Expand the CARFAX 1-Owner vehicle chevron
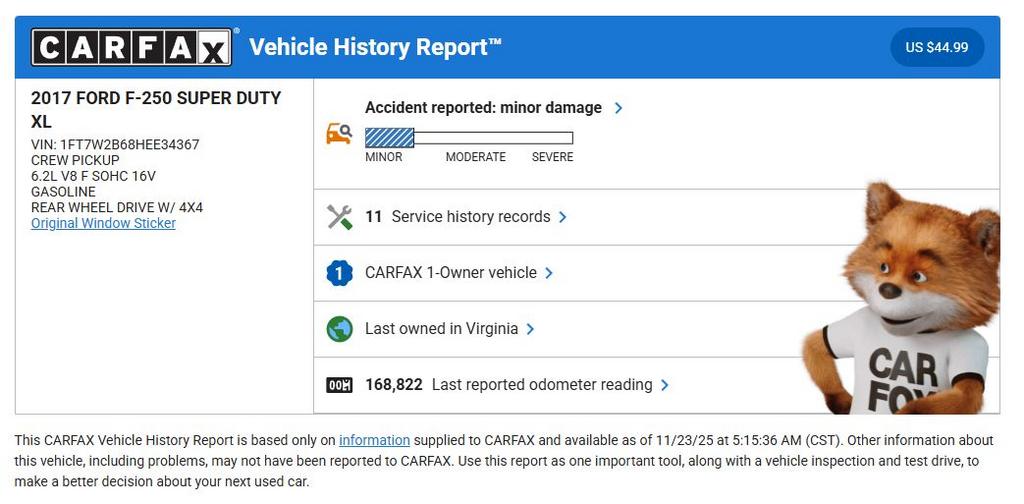Viewport: 1024px width, 504px height. (549, 273)
